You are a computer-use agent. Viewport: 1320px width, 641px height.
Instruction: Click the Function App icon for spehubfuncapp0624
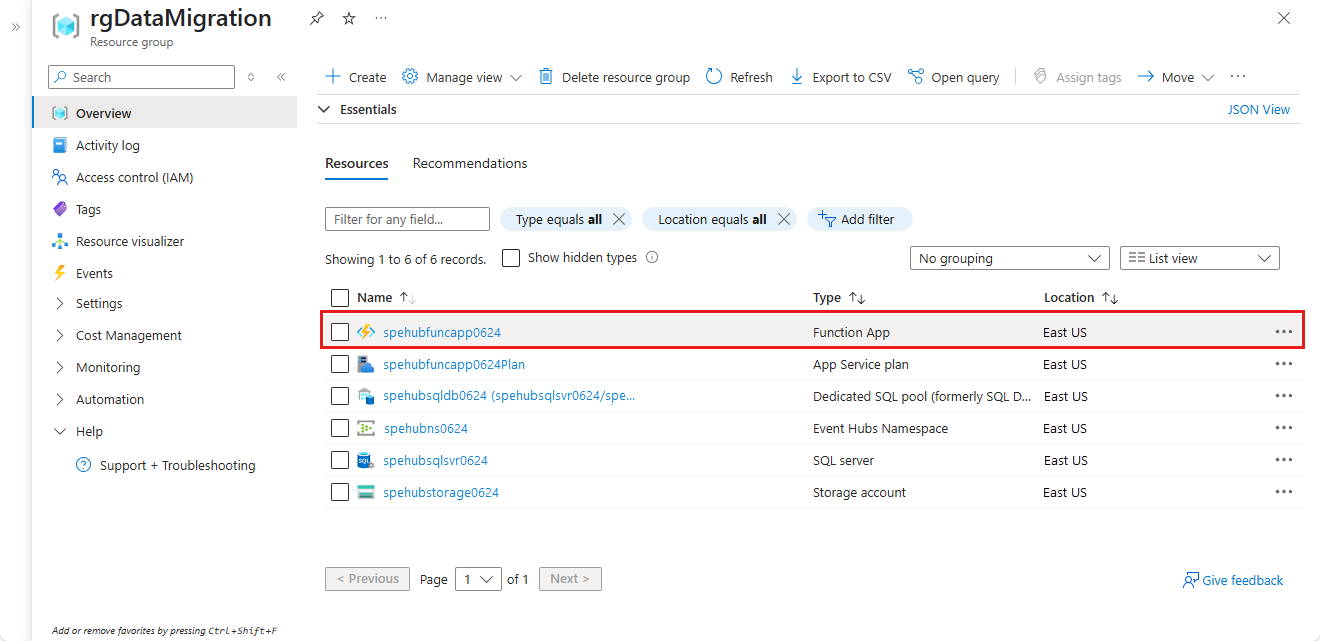(366, 332)
